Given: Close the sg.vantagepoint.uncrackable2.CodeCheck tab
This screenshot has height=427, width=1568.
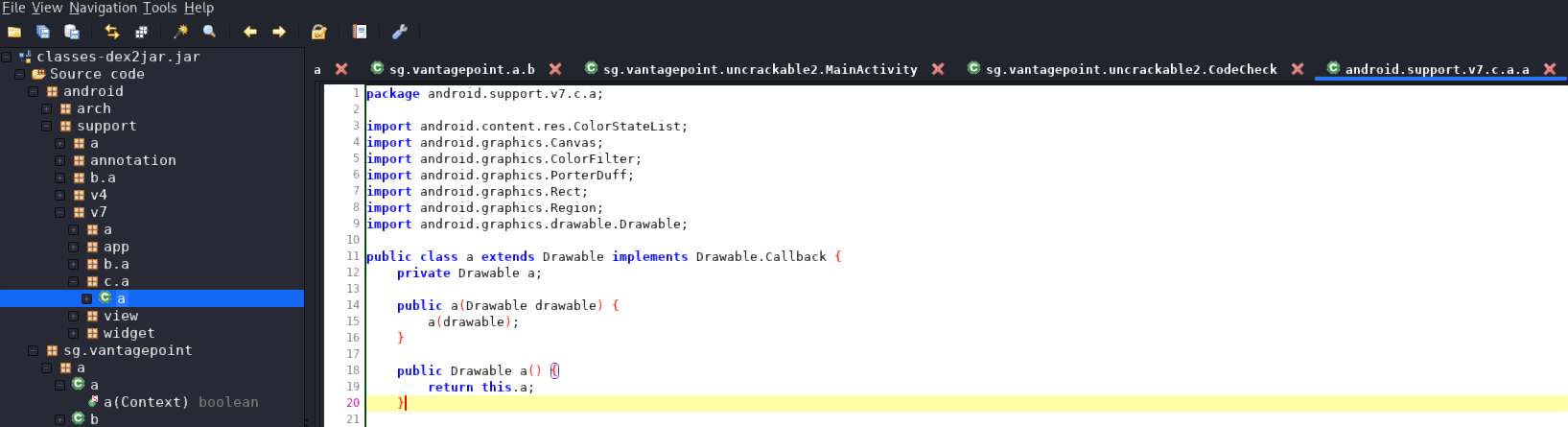Looking at the screenshot, I should pos(1298,69).
